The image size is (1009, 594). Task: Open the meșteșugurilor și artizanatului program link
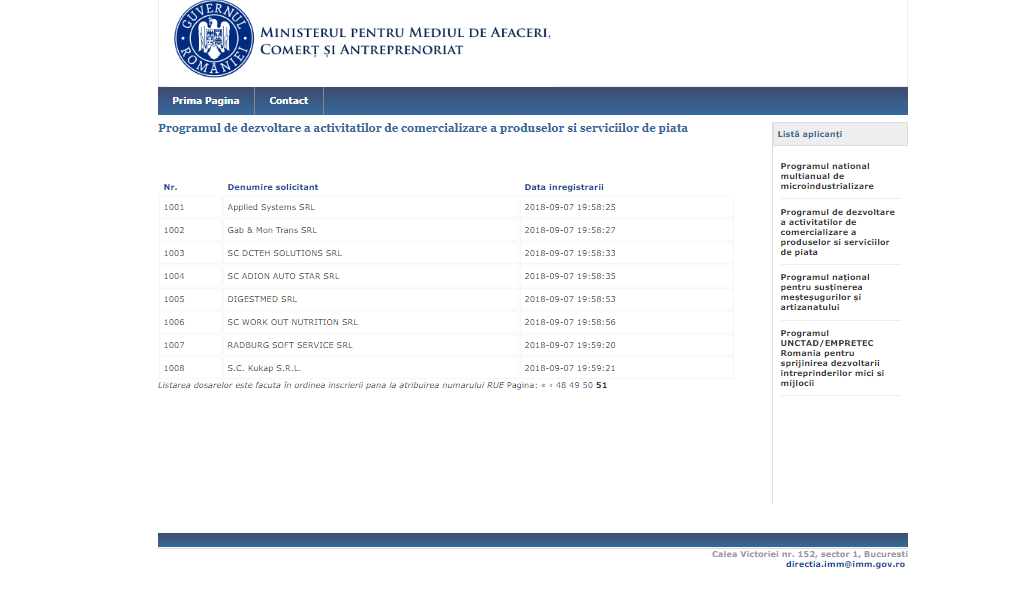826,292
